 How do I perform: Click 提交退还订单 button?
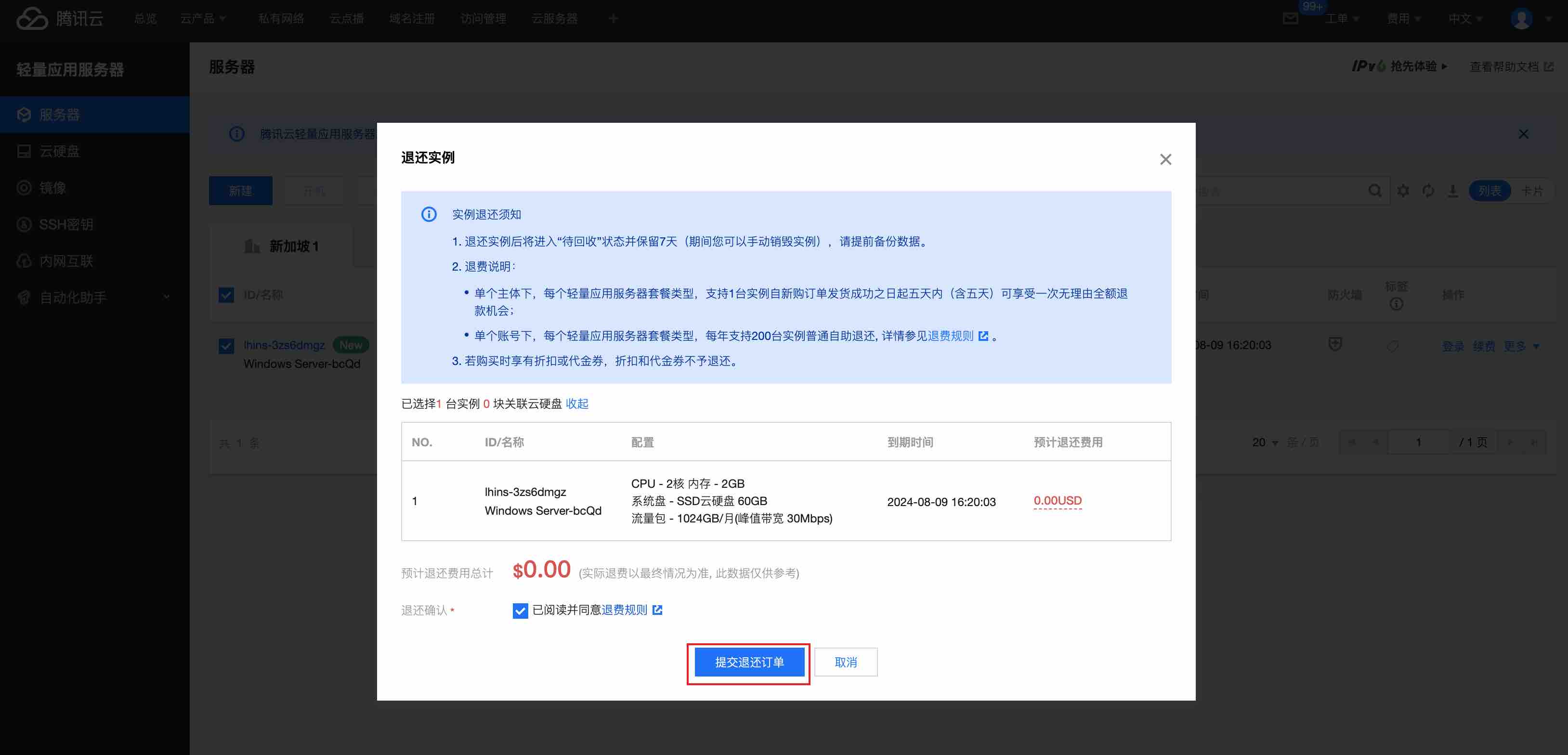tap(749, 662)
